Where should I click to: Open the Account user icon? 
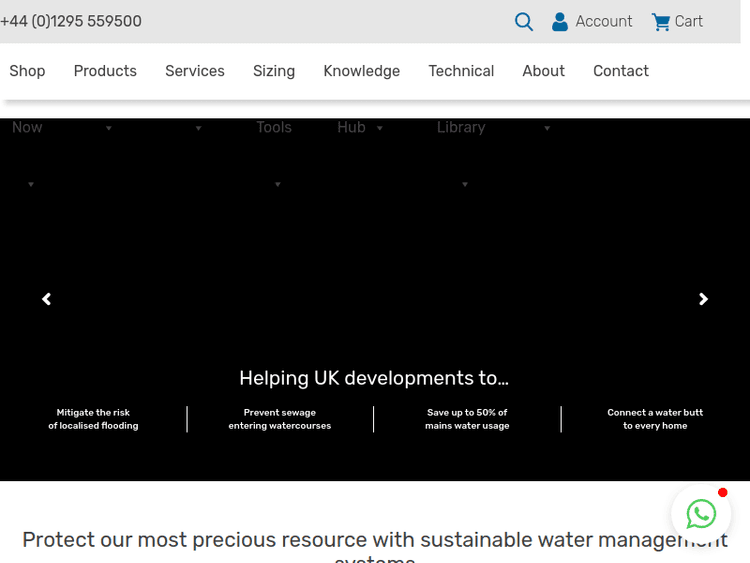tap(560, 22)
